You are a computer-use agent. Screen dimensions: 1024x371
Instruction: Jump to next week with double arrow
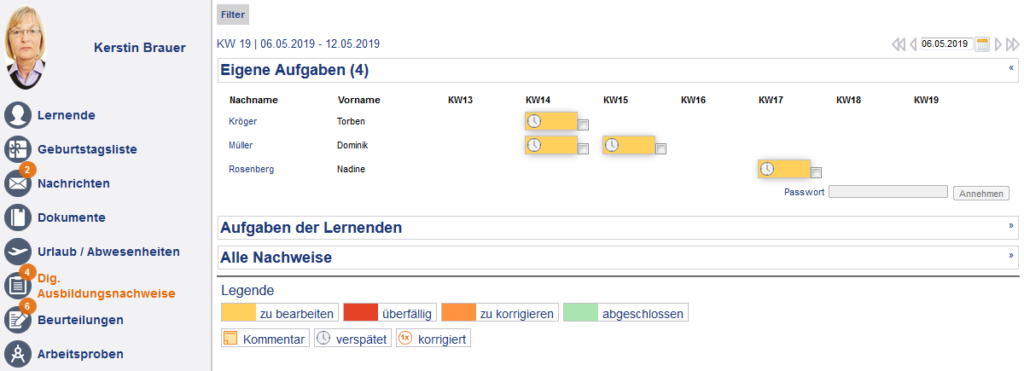coord(1013,44)
